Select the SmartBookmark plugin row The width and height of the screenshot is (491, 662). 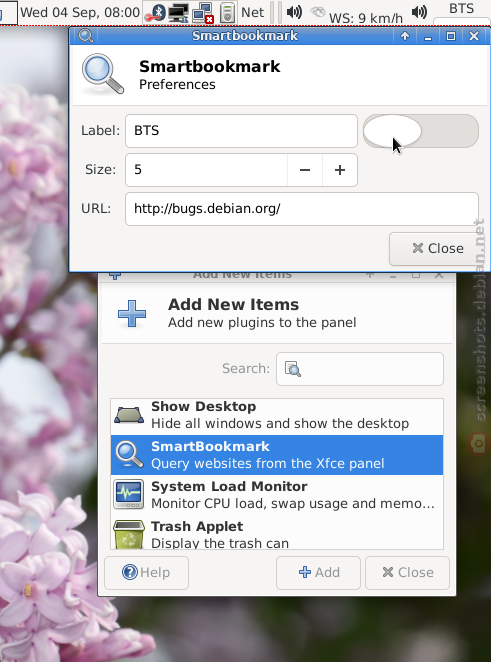[x=277, y=455]
